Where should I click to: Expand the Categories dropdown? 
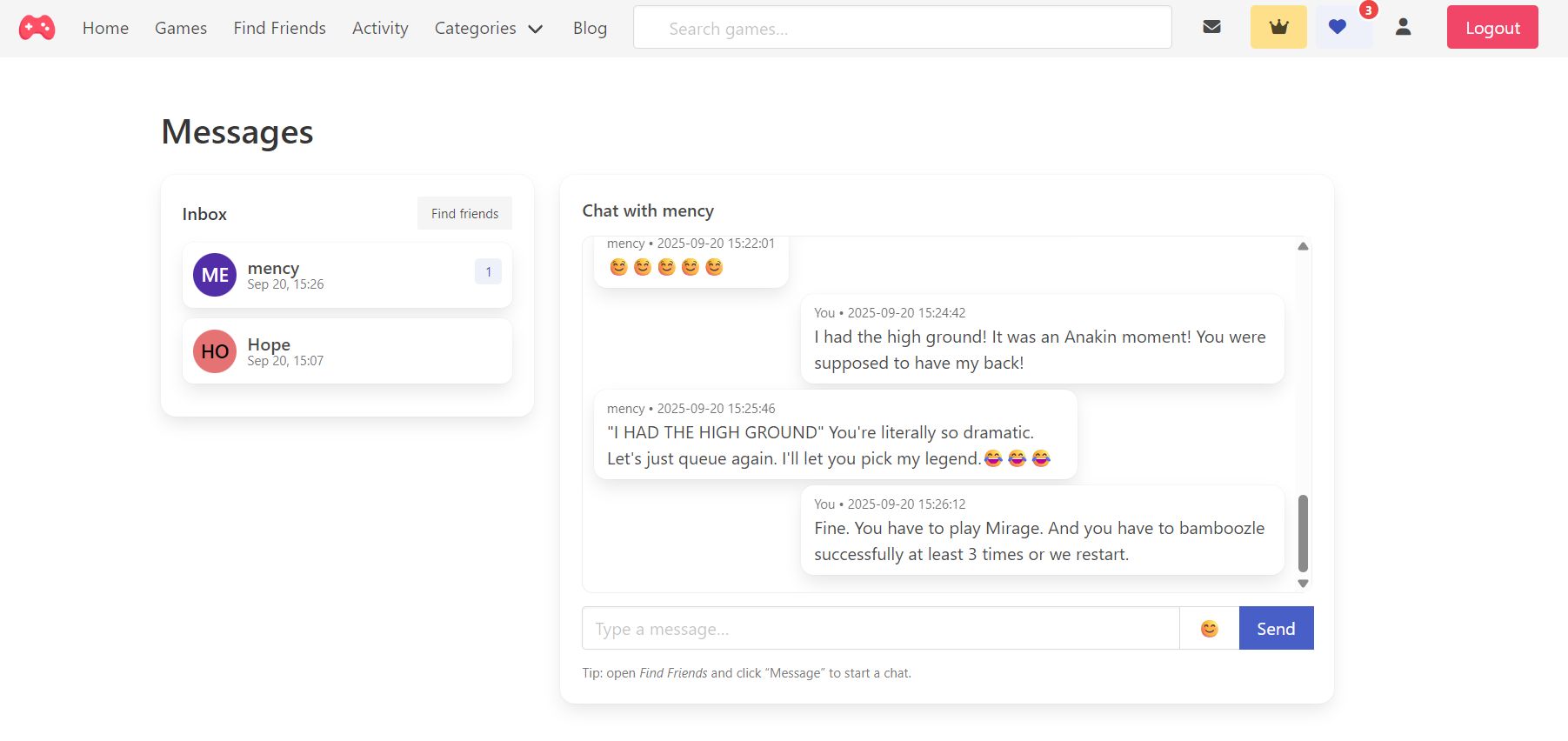(488, 29)
